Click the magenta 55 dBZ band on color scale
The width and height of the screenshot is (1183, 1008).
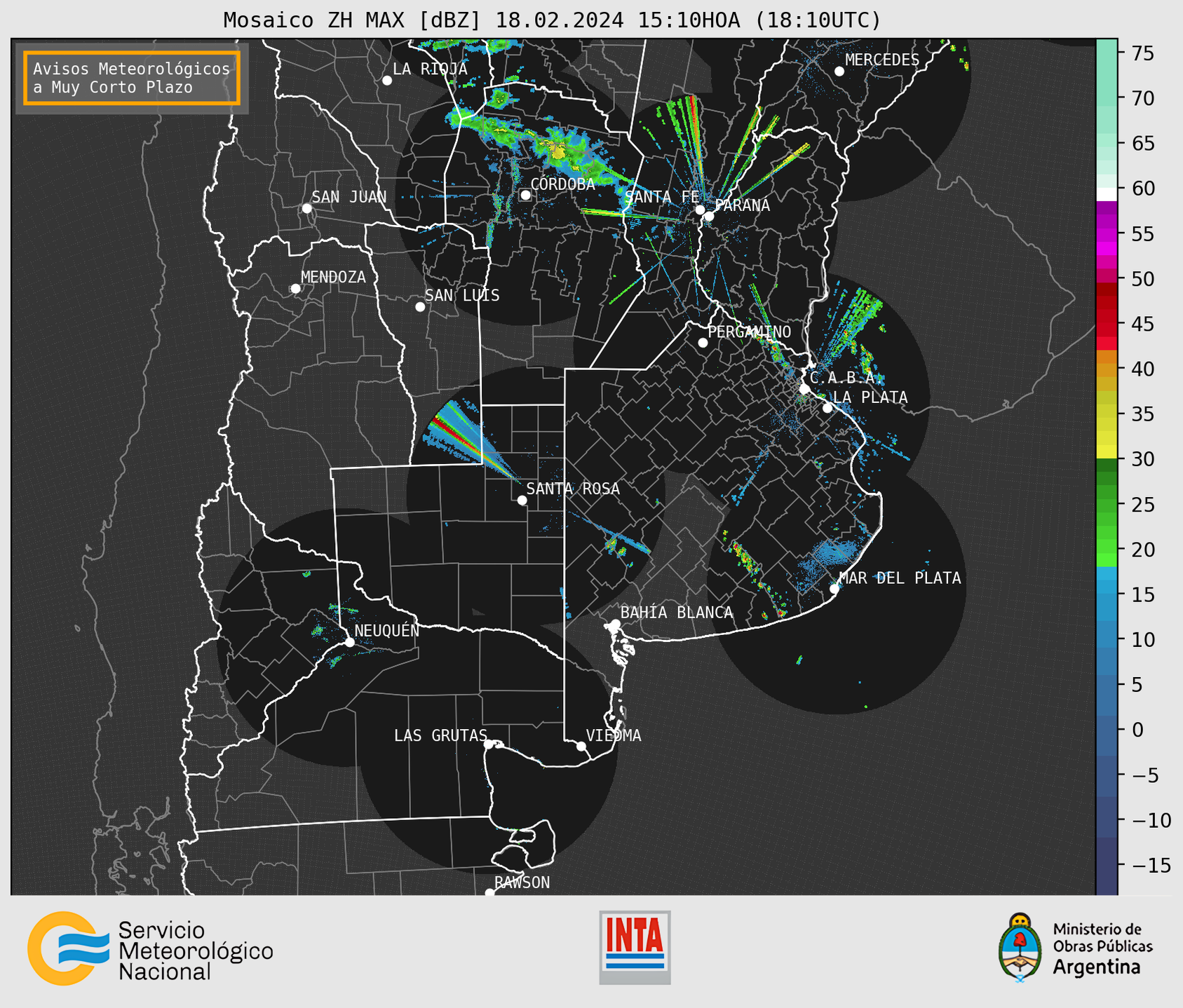pyautogui.click(x=1107, y=234)
